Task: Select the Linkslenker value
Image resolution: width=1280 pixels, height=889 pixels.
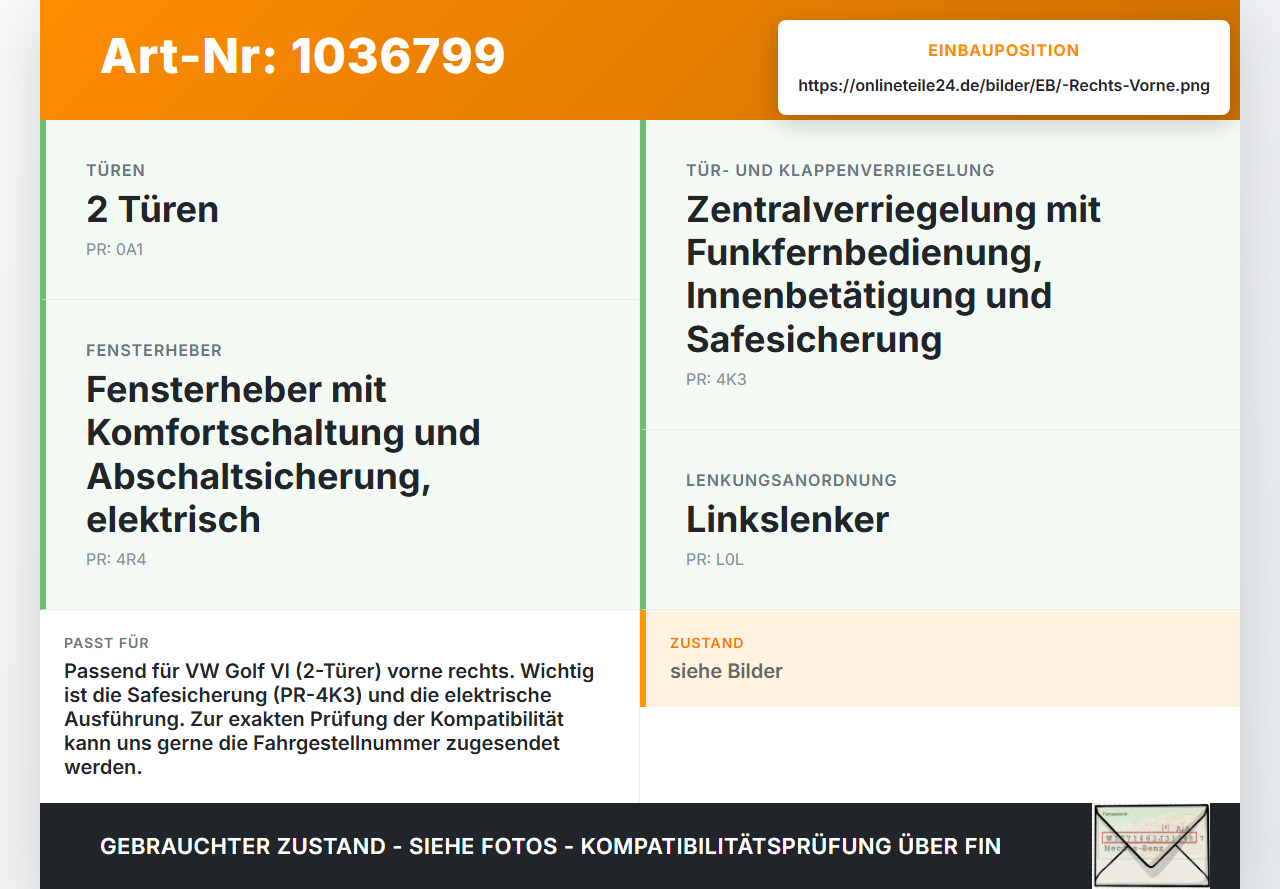Action: coord(787,519)
